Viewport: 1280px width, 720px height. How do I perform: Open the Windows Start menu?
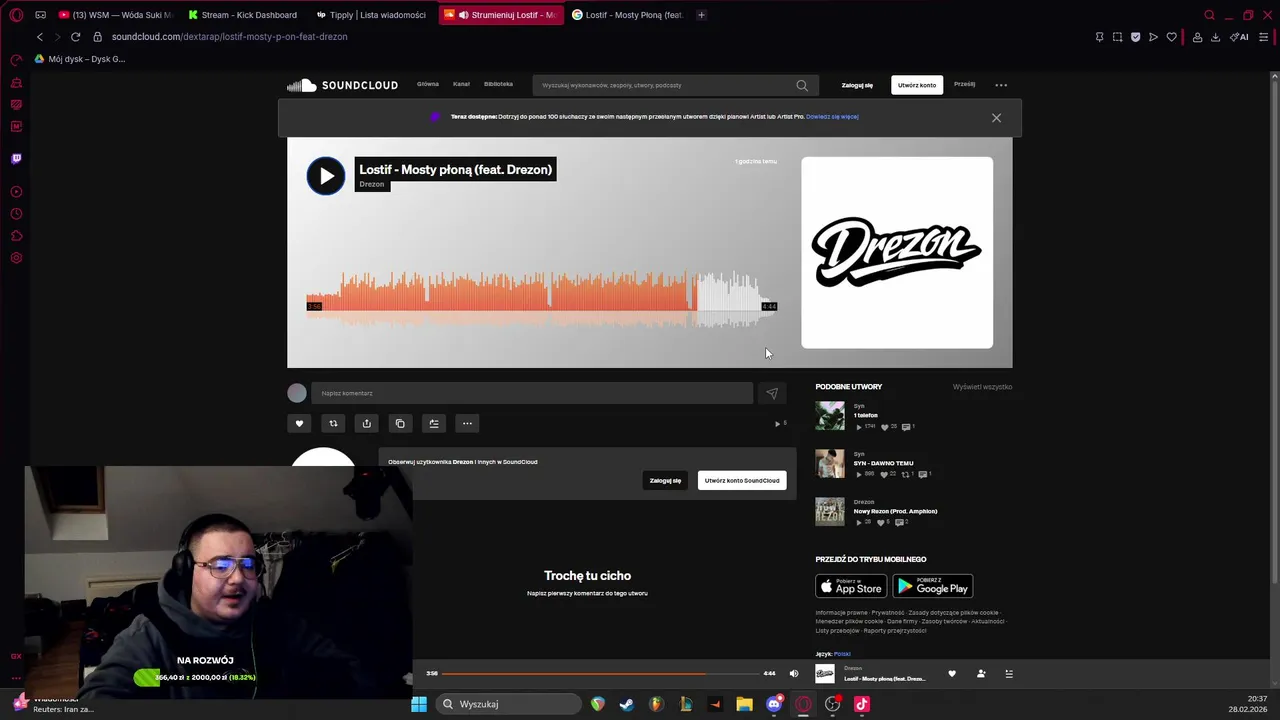pos(419,704)
